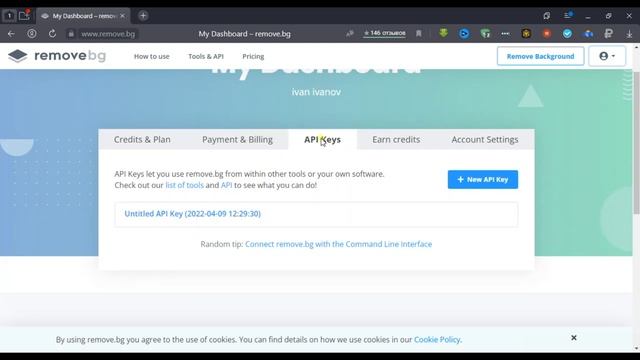This screenshot has width=640, height=360.
Task: Open the How to use menu
Action: click(x=151, y=56)
